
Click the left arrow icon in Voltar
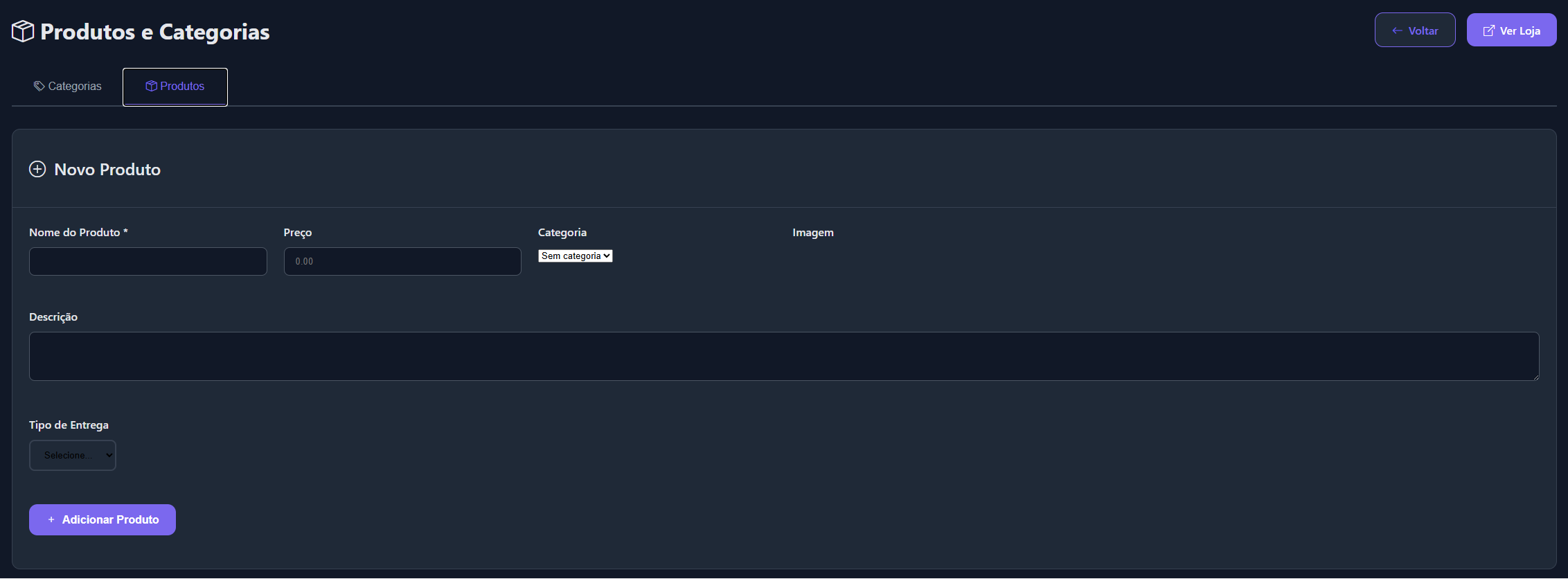[x=1397, y=31]
